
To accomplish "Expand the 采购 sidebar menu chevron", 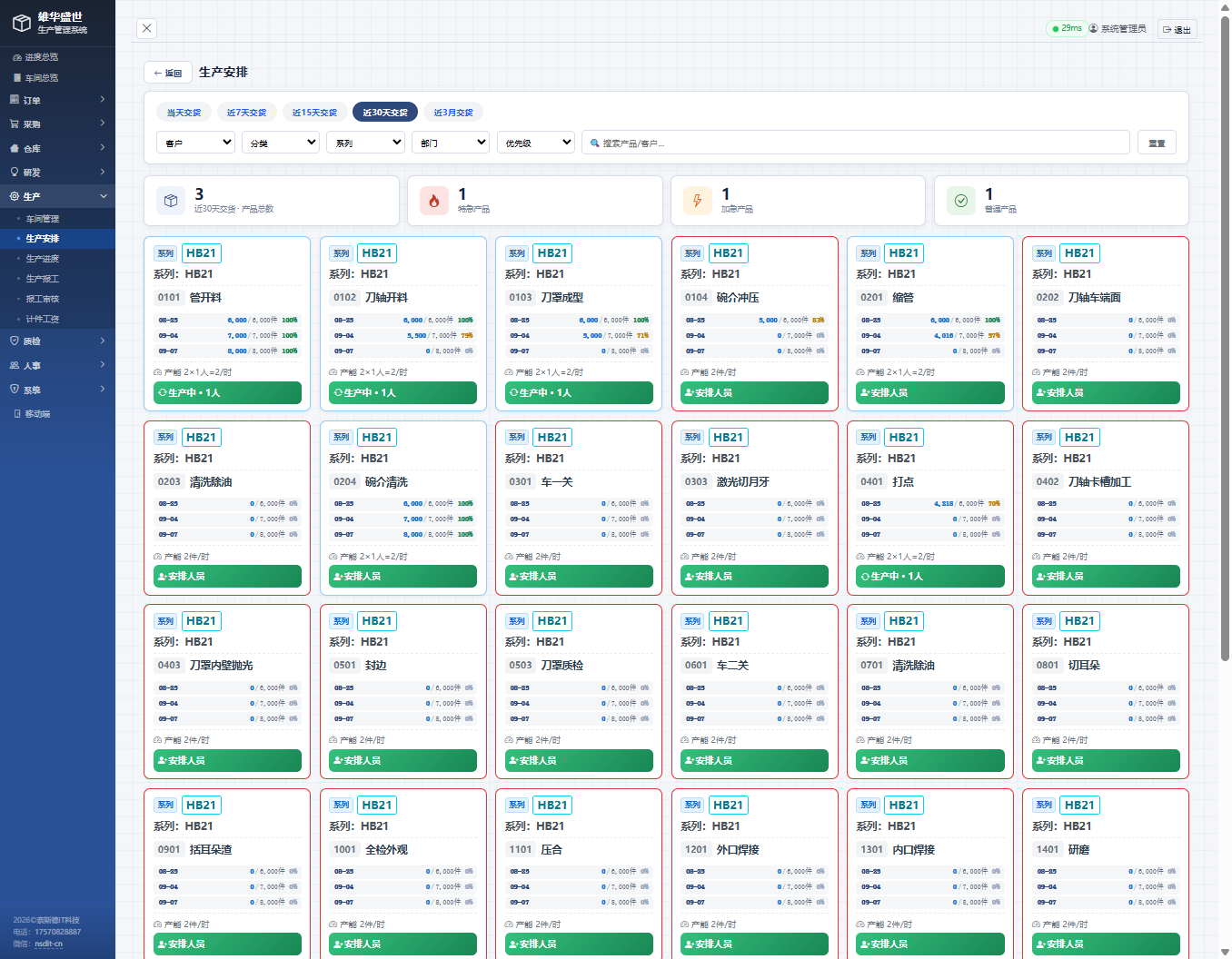I will point(103,123).
